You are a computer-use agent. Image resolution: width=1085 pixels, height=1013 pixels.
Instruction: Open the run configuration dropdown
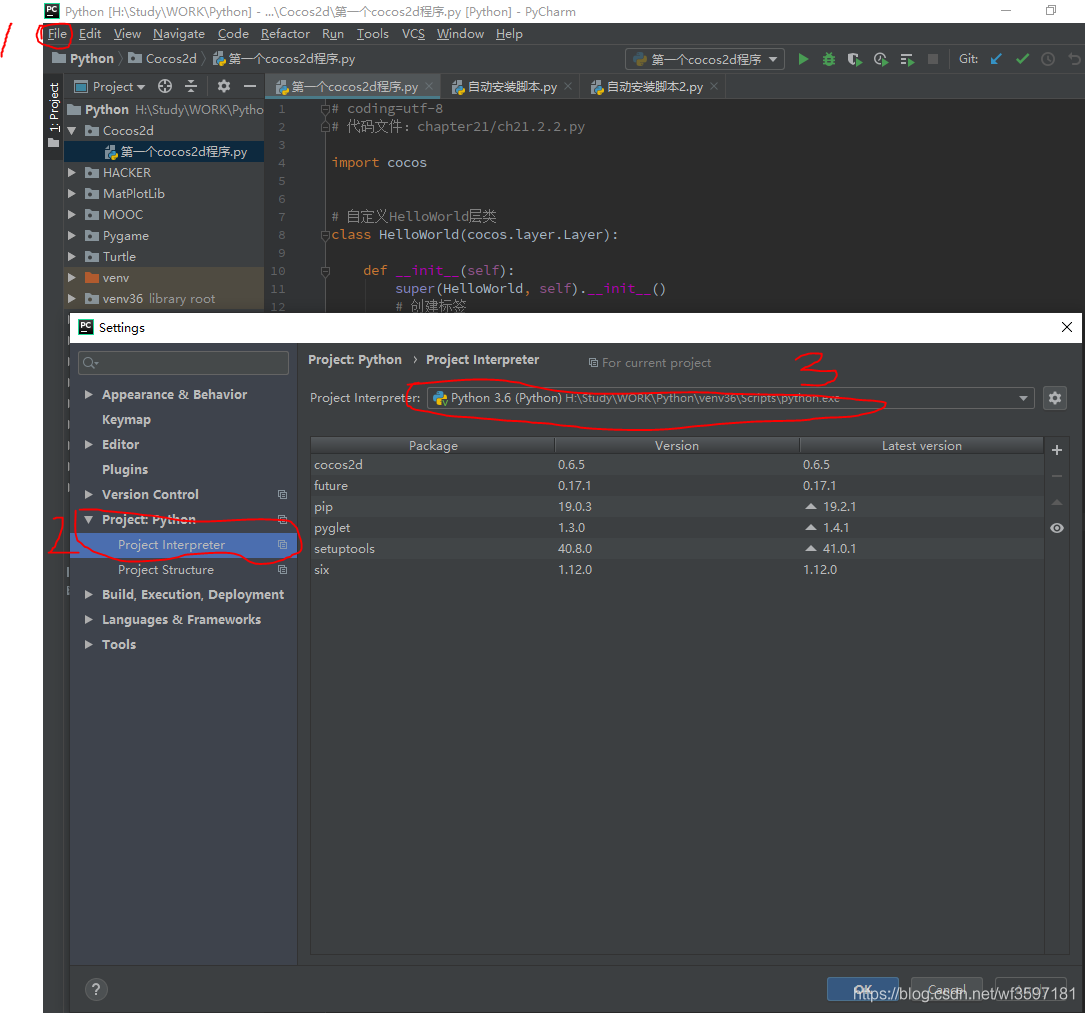(705, 60)
